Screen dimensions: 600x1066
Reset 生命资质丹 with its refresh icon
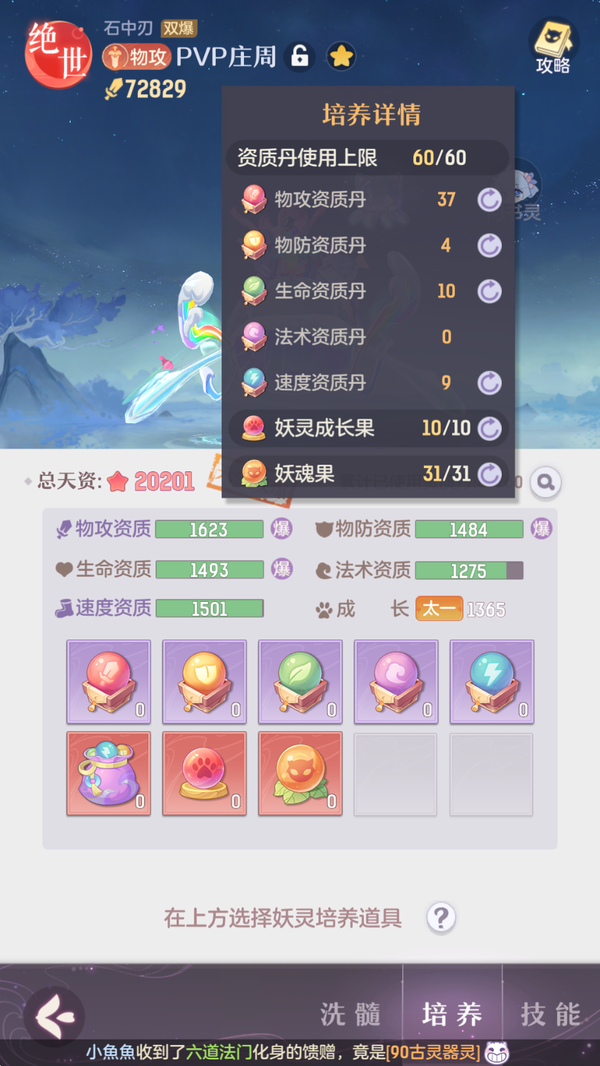(x=489, y=291)
